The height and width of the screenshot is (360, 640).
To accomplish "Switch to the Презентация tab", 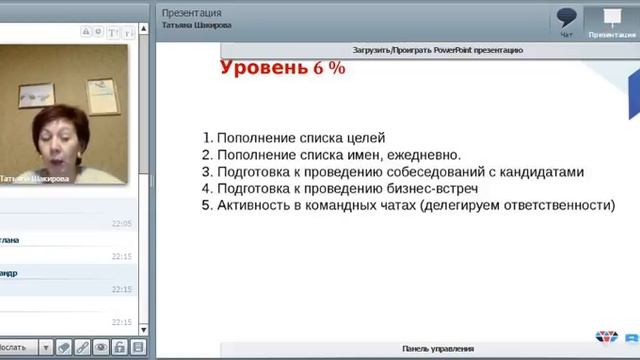I will coord(612,23).
